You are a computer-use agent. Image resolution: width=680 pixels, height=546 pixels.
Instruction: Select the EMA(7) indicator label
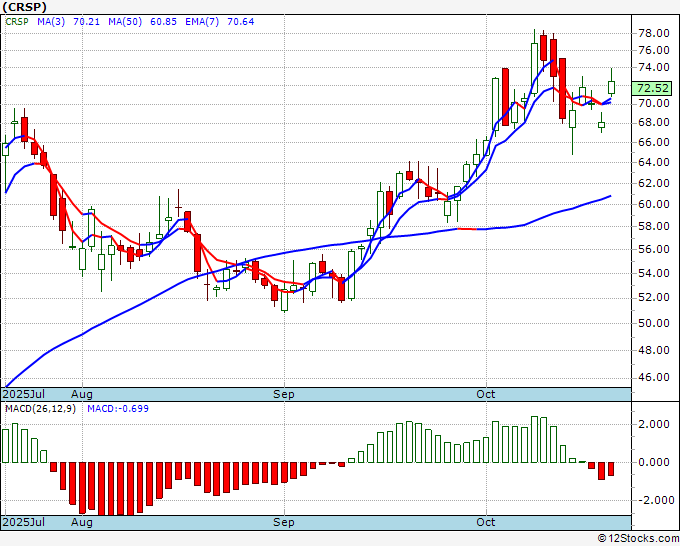[202, 22]
